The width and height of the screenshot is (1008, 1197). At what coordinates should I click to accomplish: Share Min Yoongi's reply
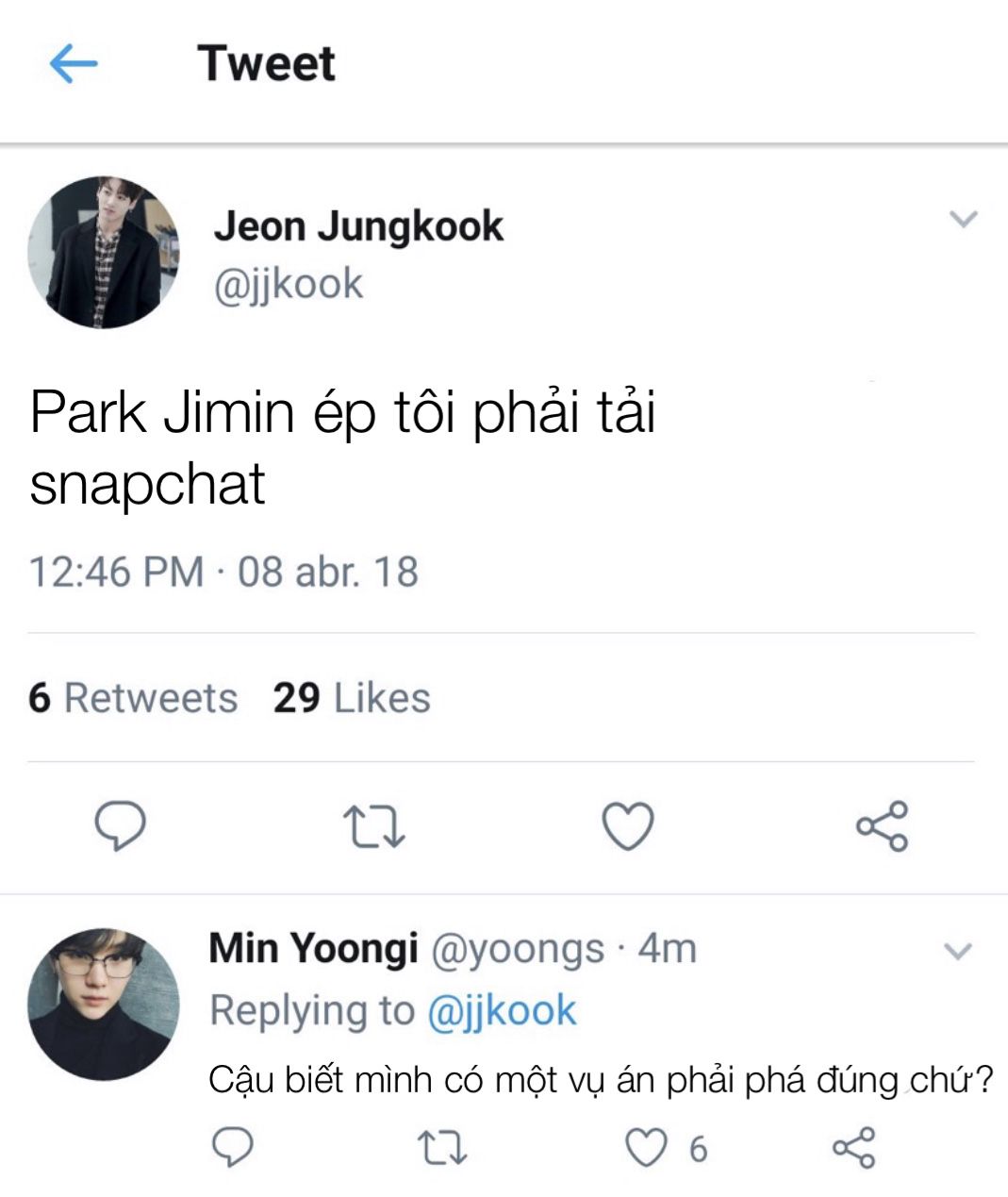click(854, 1148)
